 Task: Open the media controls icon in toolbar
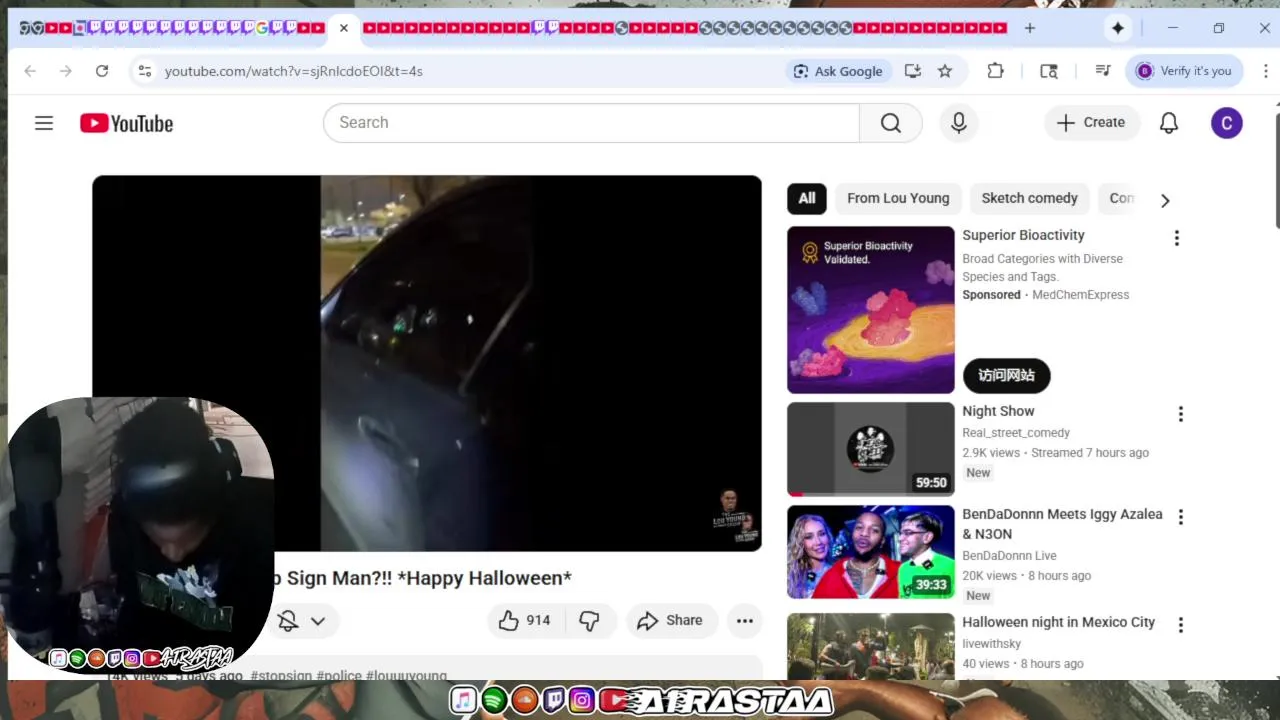point(1103,71)
